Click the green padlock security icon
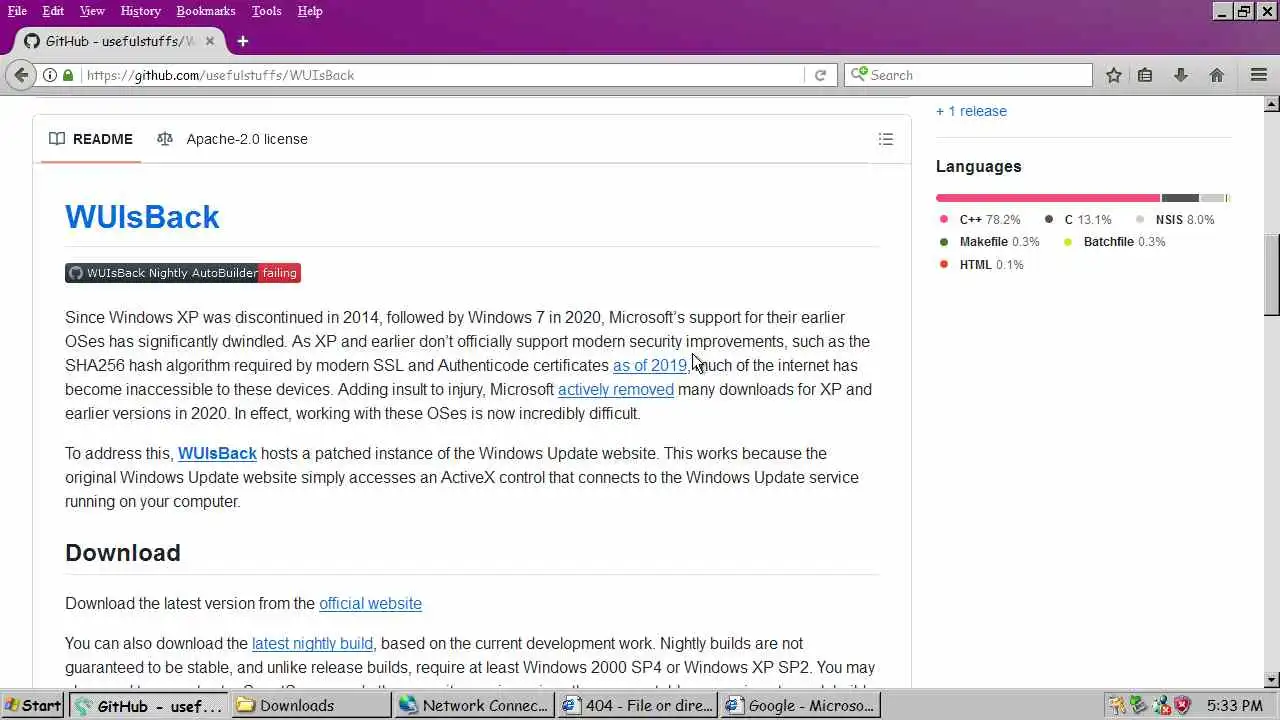 [68, 75]
